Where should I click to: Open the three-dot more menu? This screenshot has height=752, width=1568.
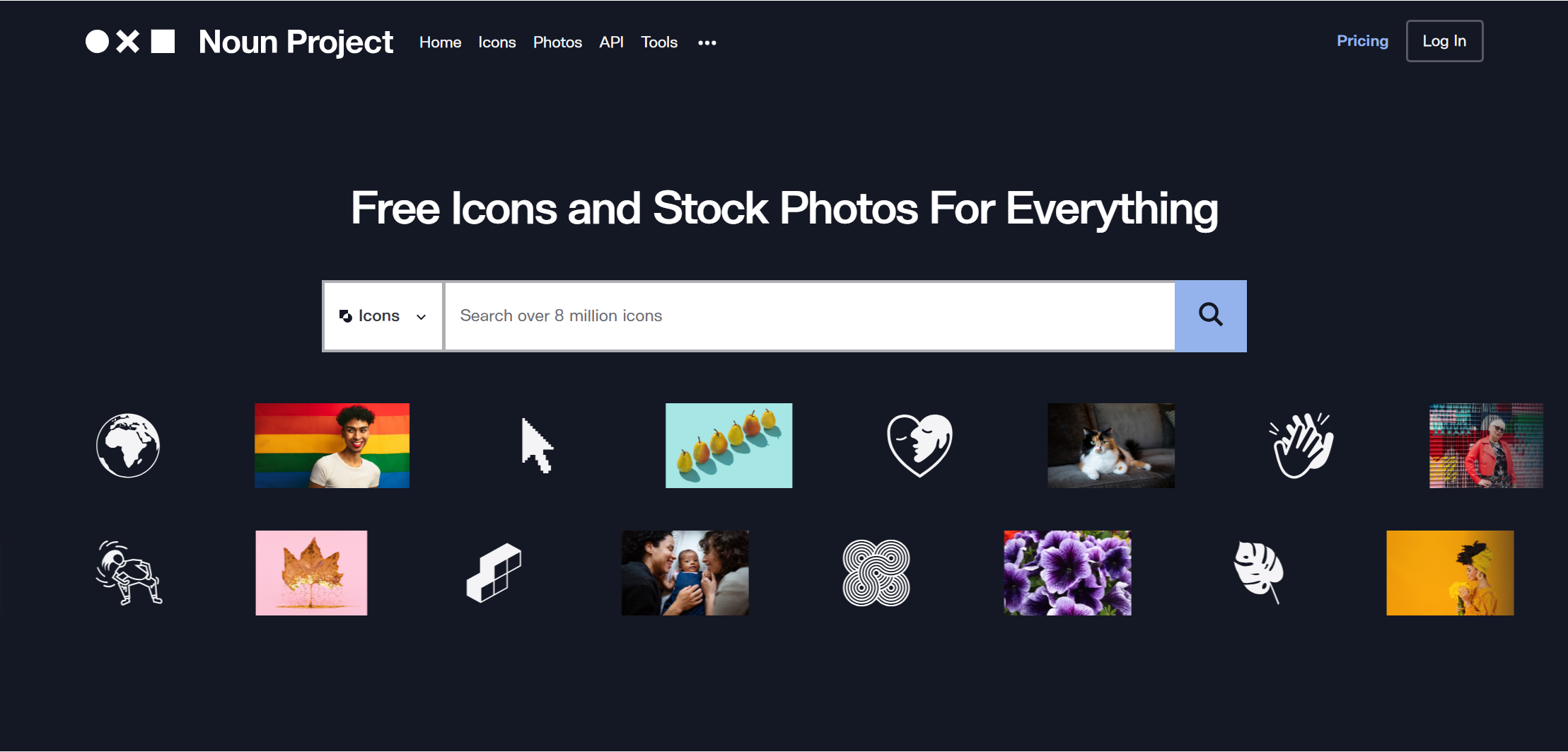click(707, 42)
